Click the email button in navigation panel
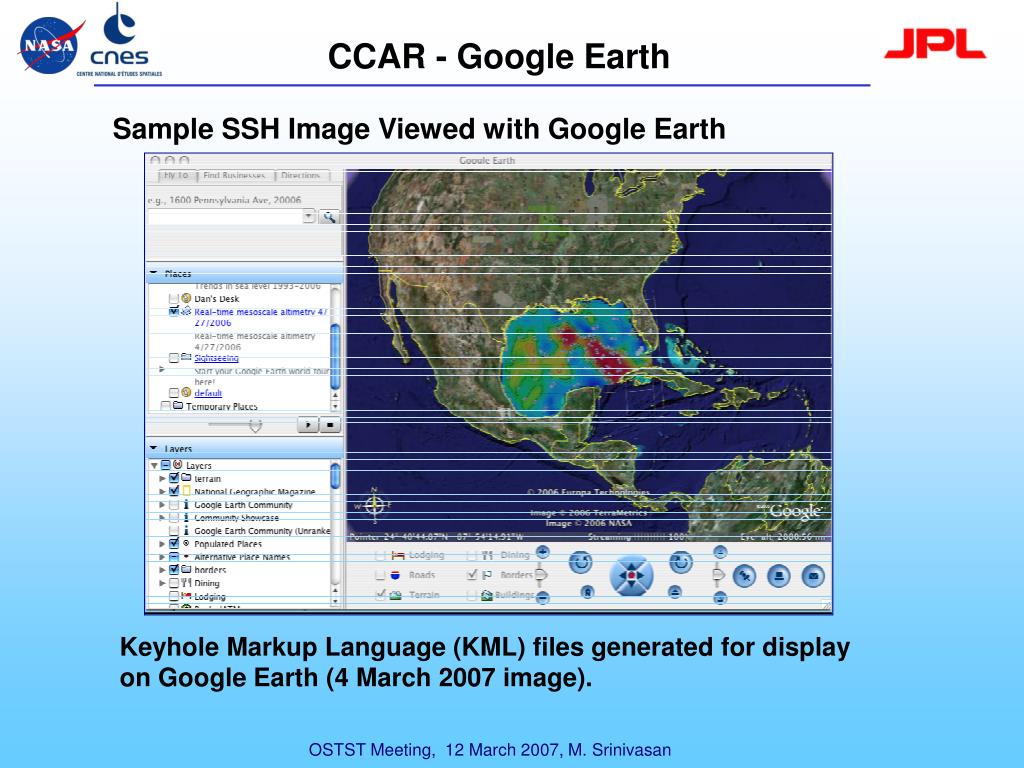1024x768 pixels. pyautogui.click(x=813, y=576)
